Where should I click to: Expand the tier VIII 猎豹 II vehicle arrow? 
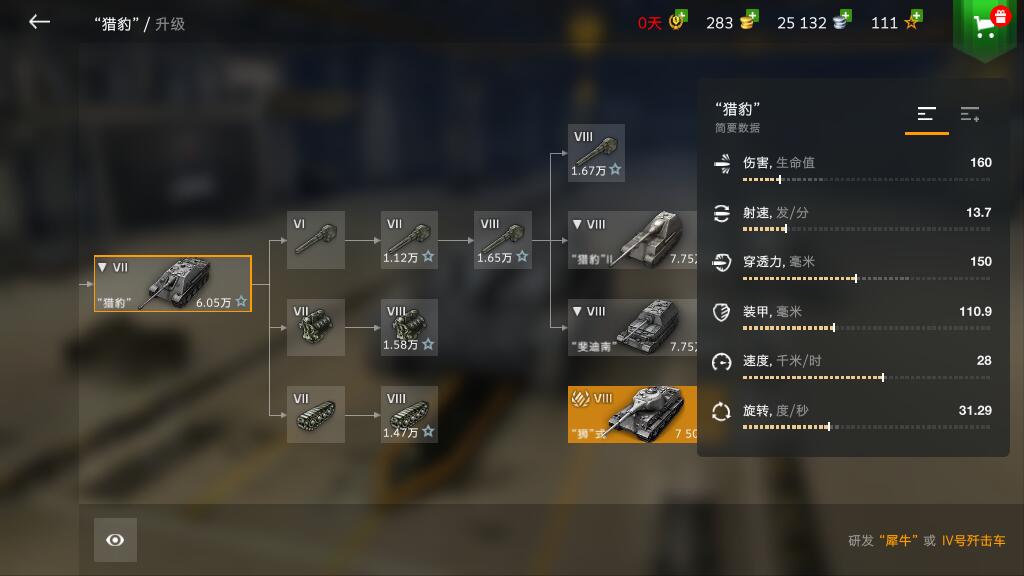click(577, 224)
